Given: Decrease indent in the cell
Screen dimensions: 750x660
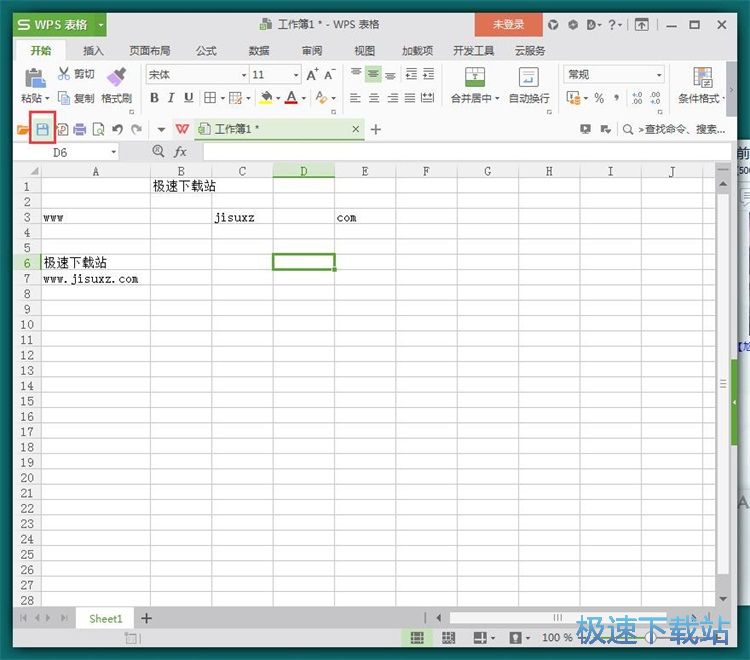Looking at the screenshot, I should click(x=411, y=74).
